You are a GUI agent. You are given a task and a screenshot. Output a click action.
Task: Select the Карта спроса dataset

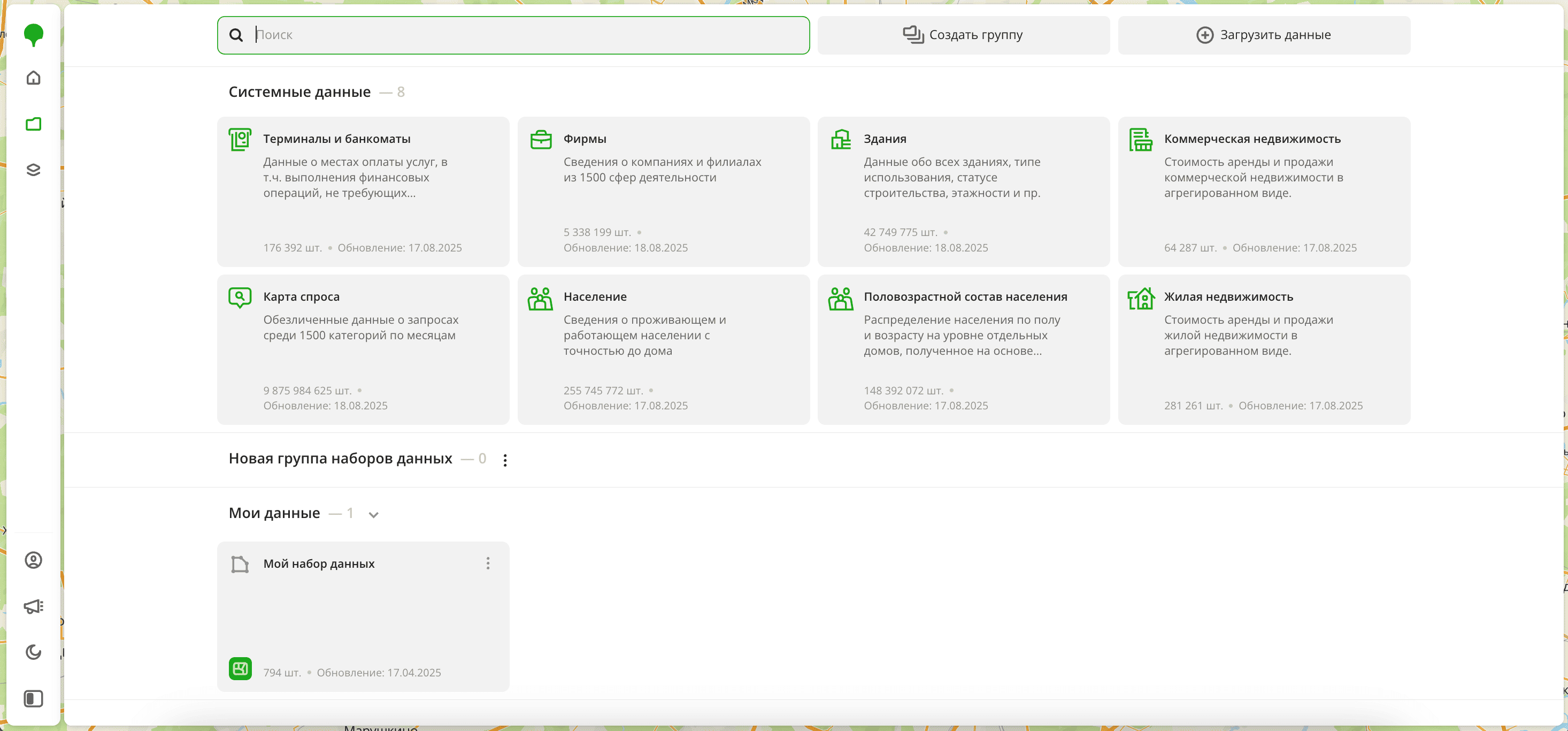point(363,349)
